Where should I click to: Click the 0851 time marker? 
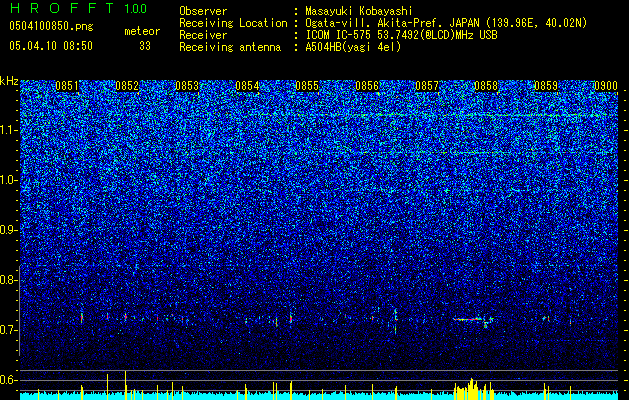point(67,86)
